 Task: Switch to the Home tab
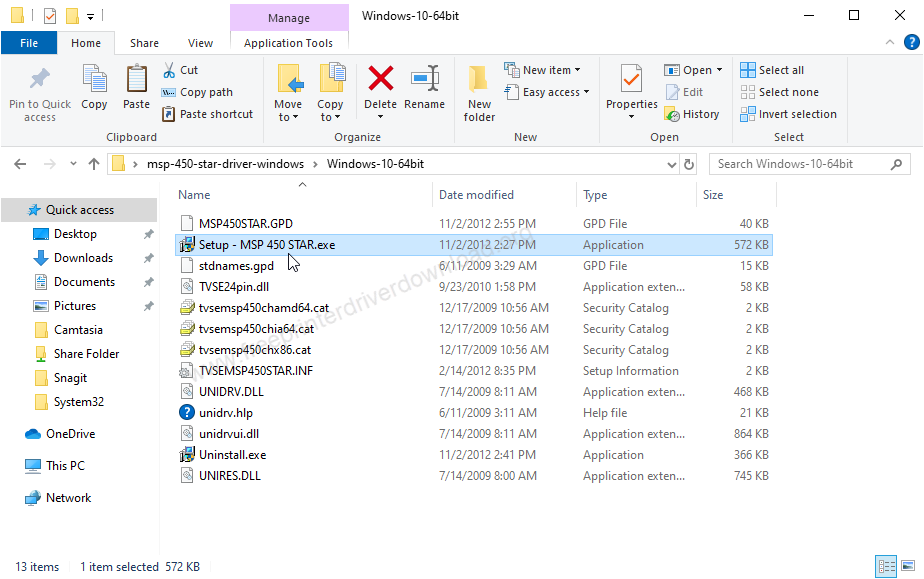coord(86,43)
